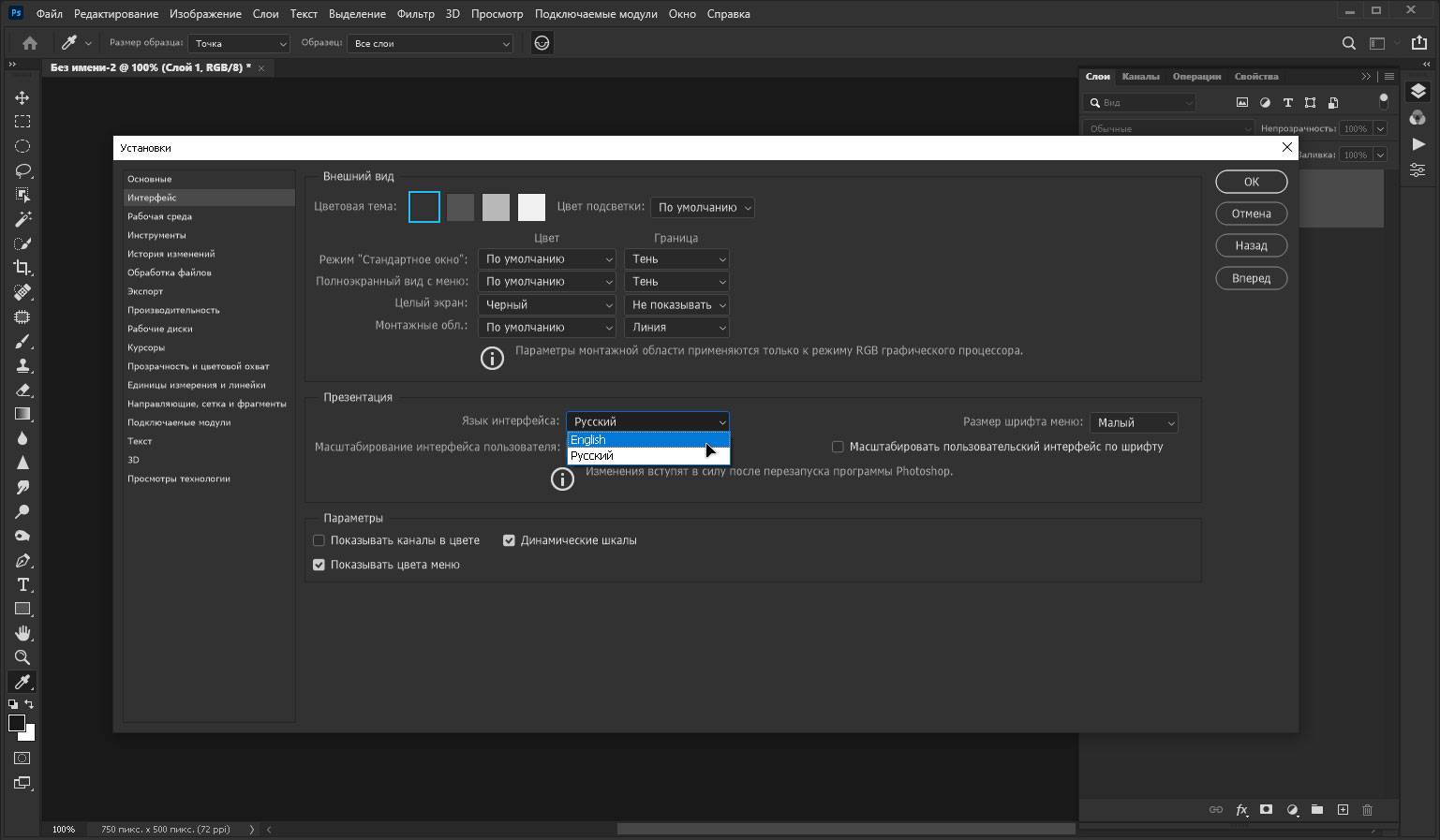Open 'Линия' border dropdown for Монтажные обл.
Image resolution: width=1440 pixels, height=840 pixels.
(x=676, y=327)
